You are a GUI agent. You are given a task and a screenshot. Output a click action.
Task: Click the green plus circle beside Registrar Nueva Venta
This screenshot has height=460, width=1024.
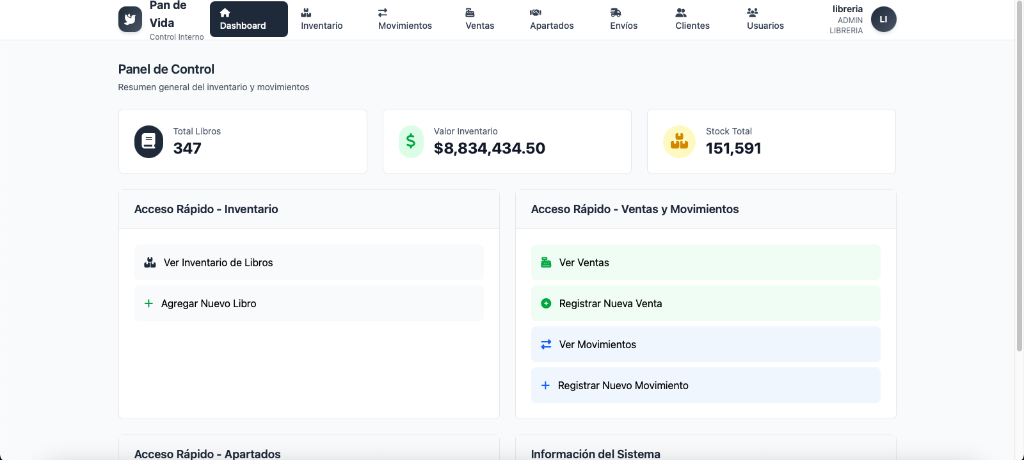pos(546,303)
